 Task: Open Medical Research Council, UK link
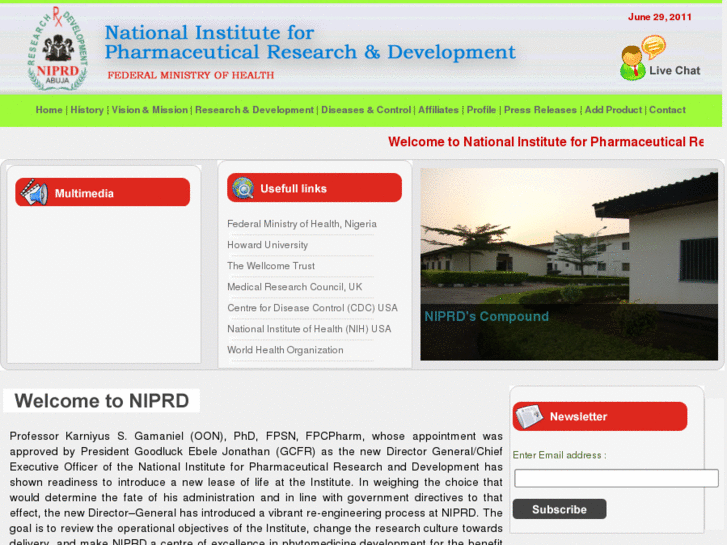coord(294,287)
